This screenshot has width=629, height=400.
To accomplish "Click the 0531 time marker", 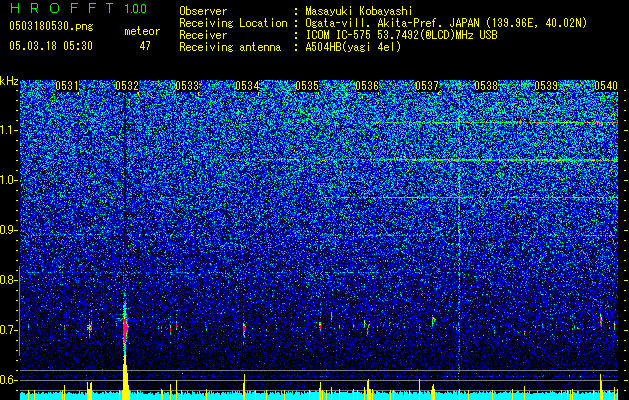I will [67, 86].
